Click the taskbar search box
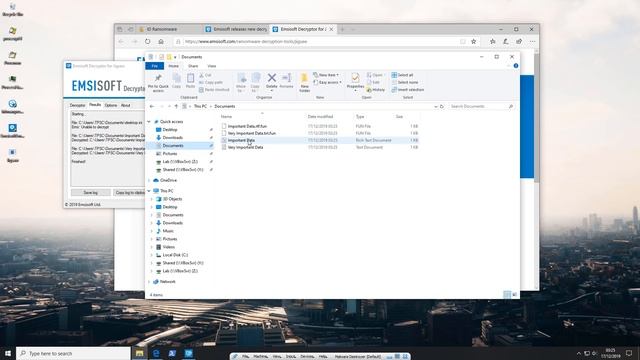Image resolution: width=640 pixels, height=360 pixels. [x=73, y=353]
